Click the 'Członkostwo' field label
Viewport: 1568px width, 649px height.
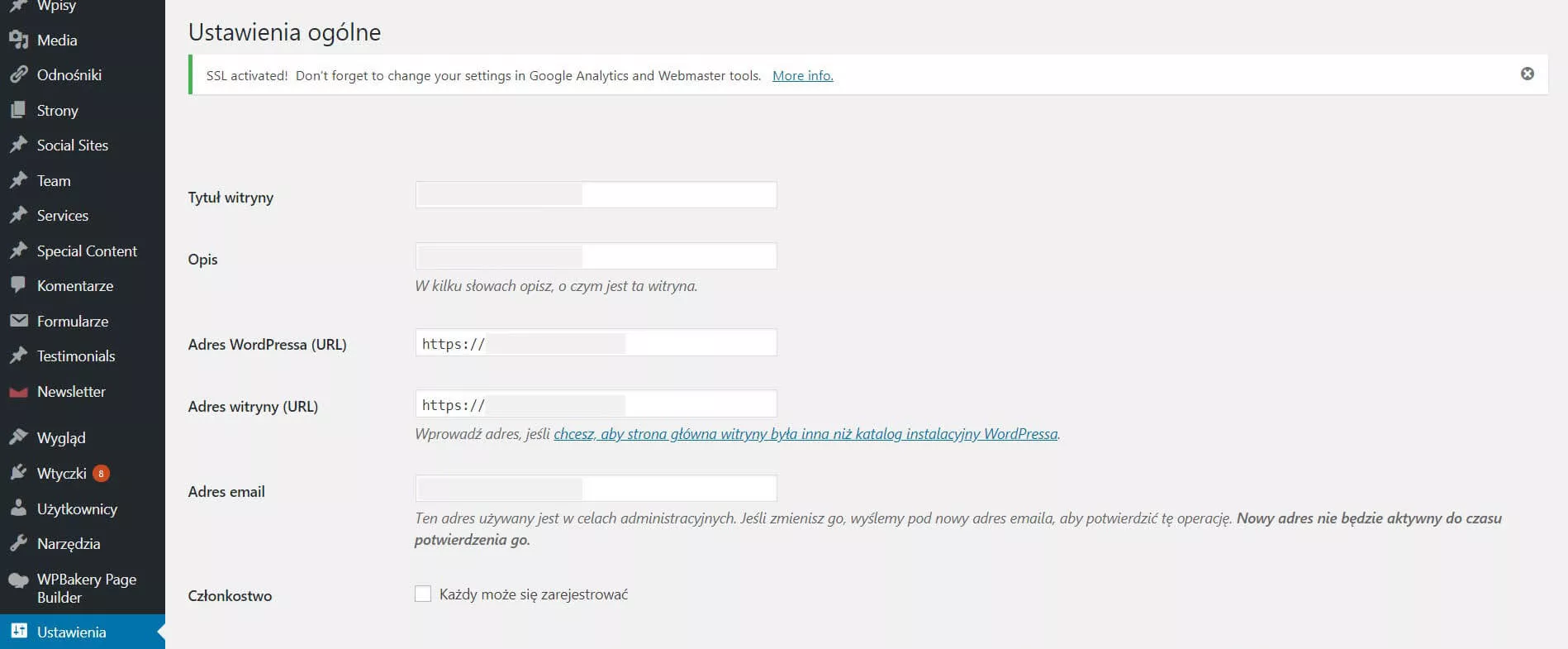click(x=230, y=595)
